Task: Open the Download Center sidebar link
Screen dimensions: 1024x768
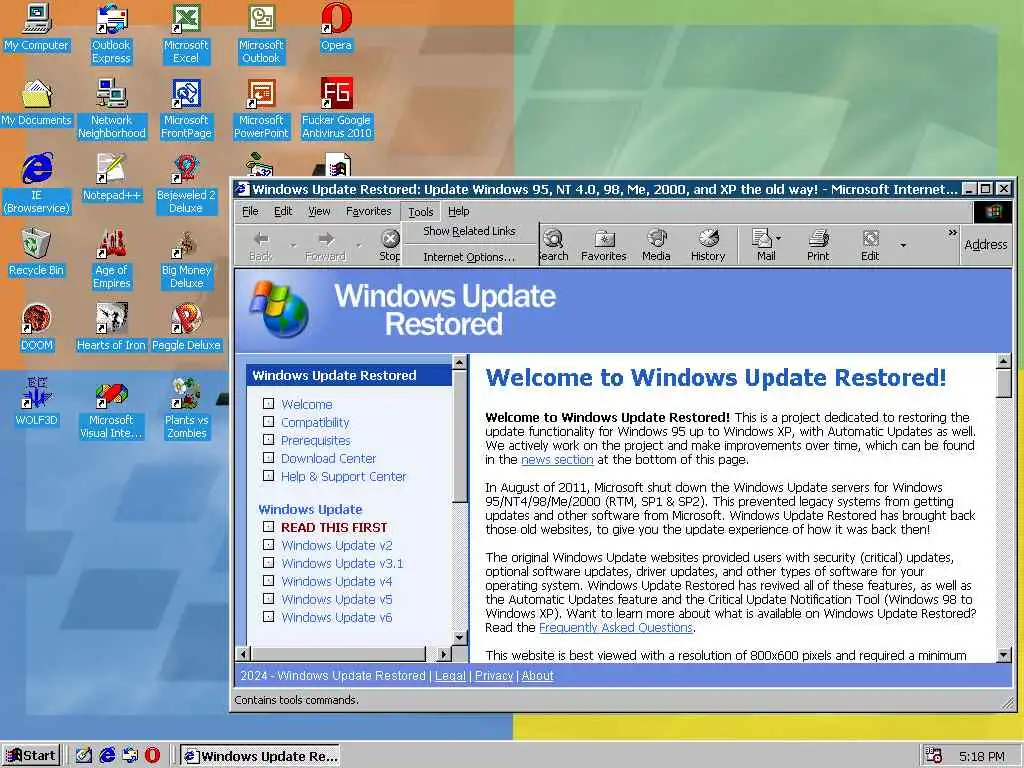Action: click(328, 458)
